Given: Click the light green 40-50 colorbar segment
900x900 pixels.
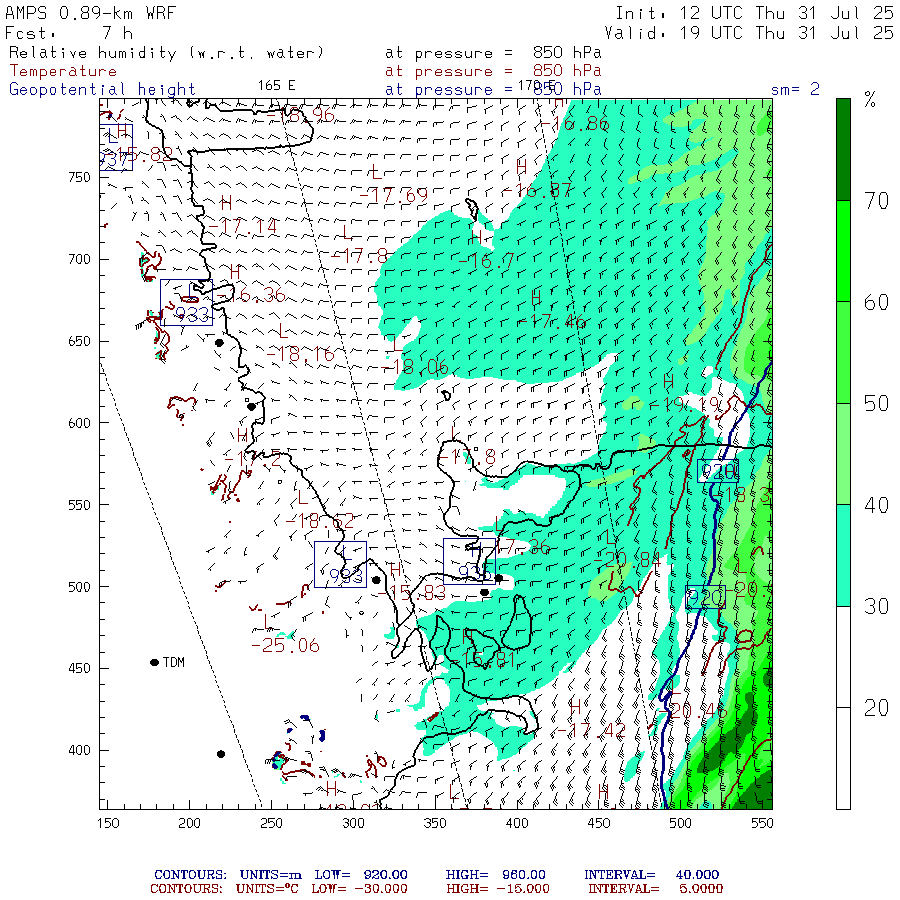Looking at the screenshot, I should tap(843, 454).
